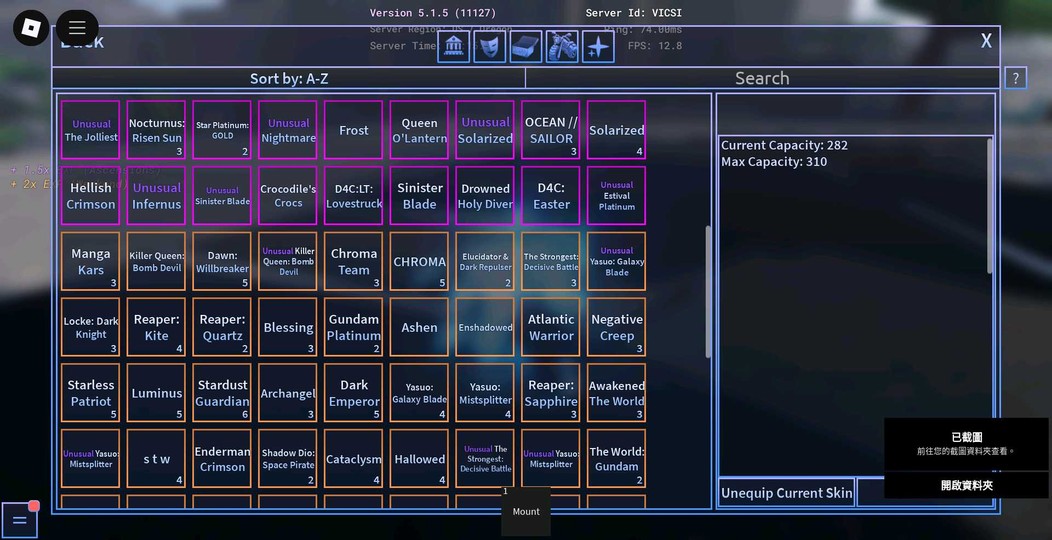Open the hamburger menu beside the Roblox logo
1052x540 pixels.
coord(77,28)
